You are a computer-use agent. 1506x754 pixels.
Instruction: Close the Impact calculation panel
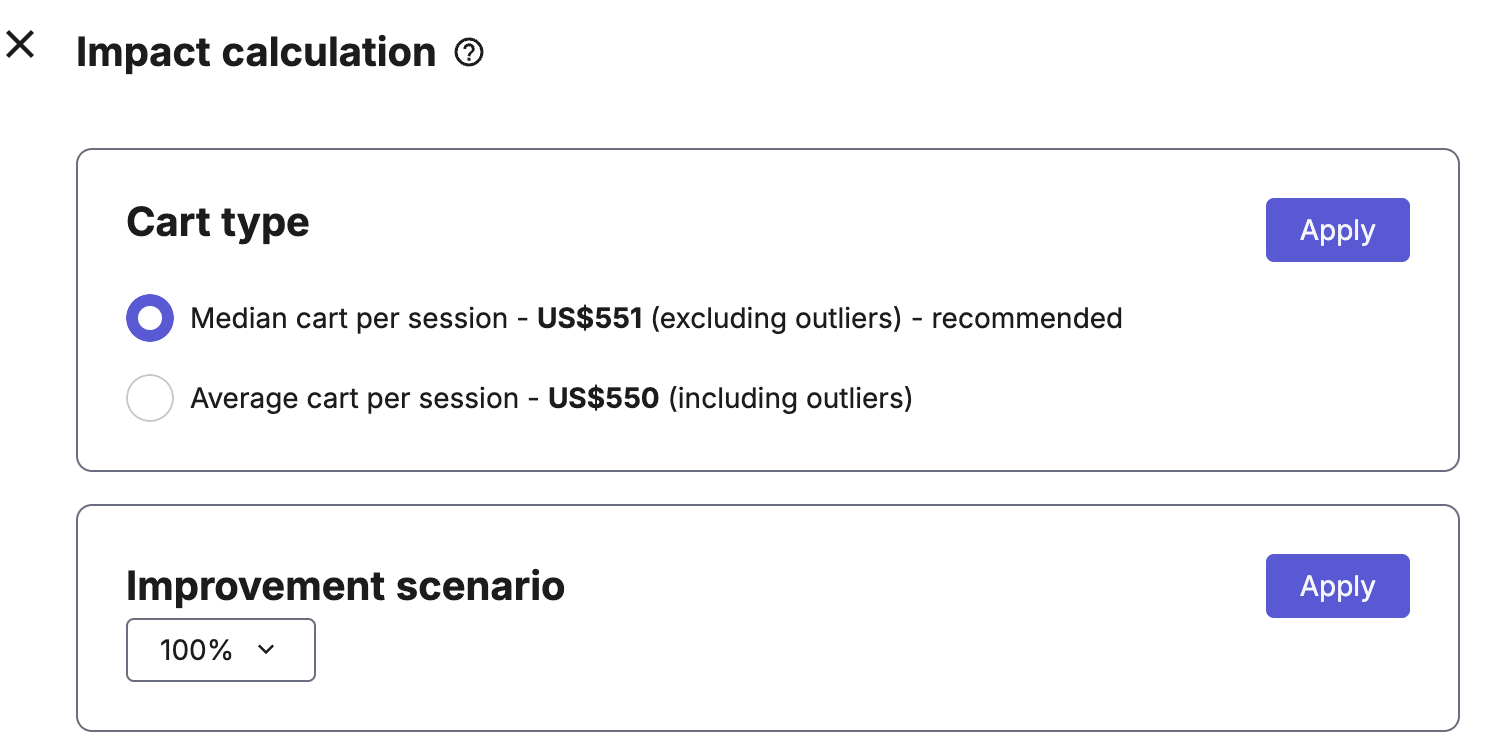point(20,44)
